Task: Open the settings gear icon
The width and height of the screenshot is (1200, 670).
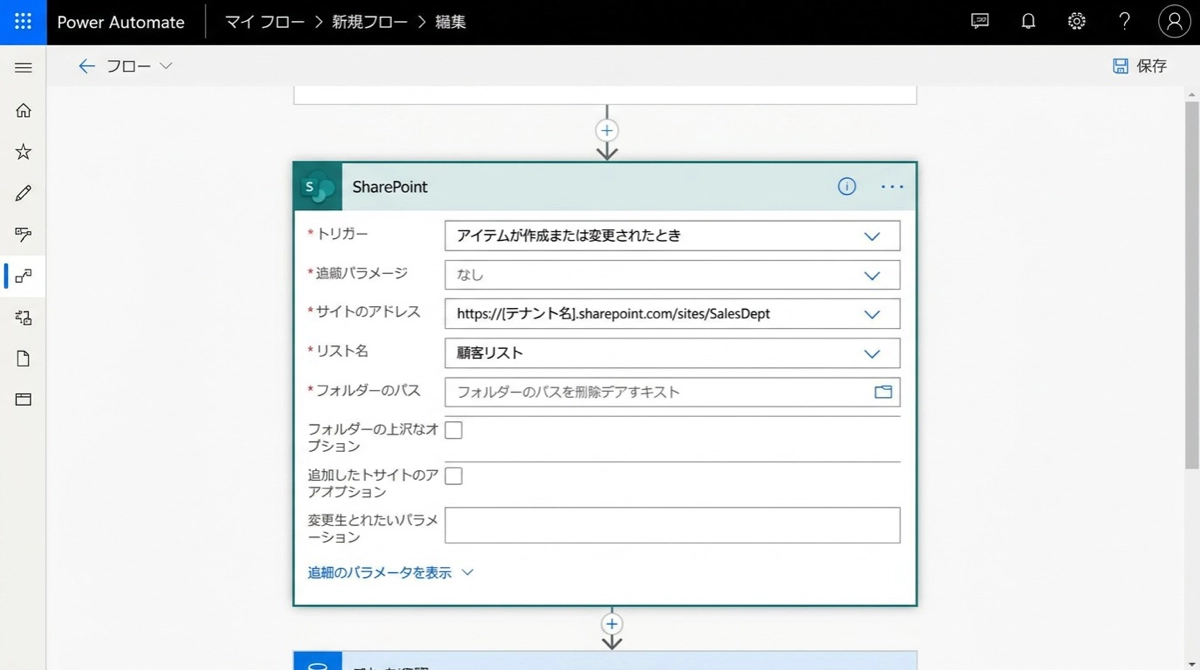Action: pyautogui.click(x=1076, y=22)
